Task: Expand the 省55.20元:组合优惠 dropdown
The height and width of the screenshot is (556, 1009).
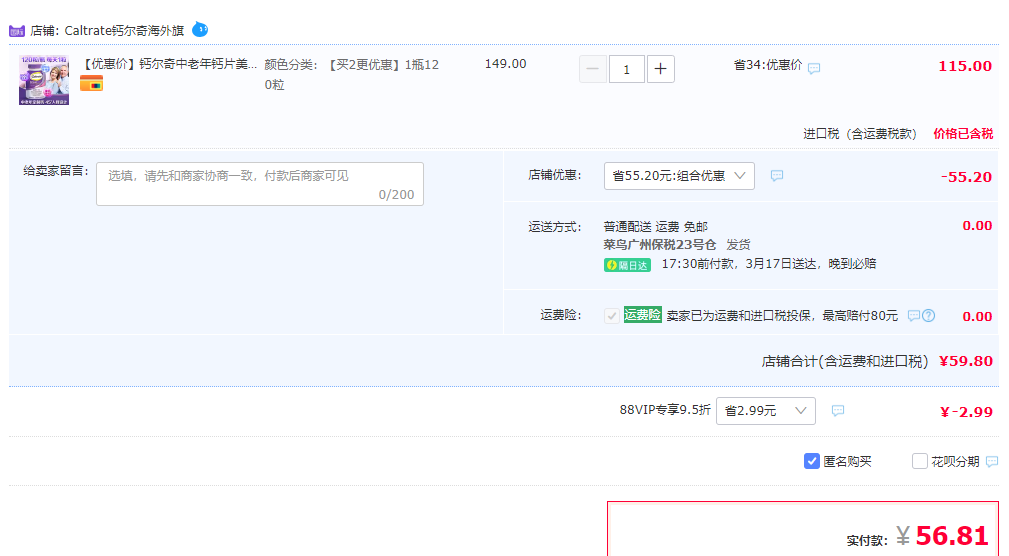Action: pyautogui.click(x=679, y=176)
